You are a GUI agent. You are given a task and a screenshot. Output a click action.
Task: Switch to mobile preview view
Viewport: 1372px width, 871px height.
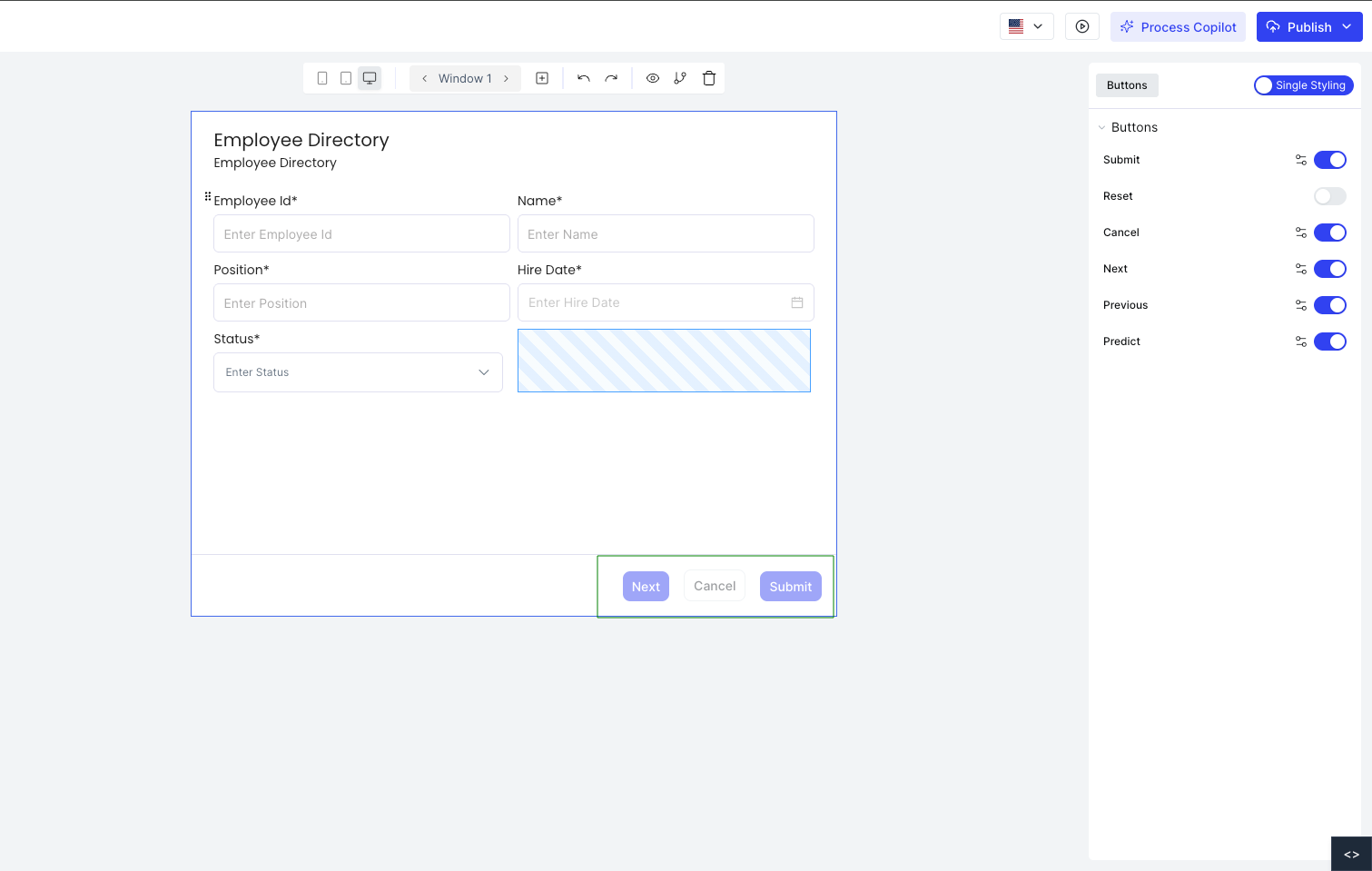pyautogui.click(x=322, y=78)
